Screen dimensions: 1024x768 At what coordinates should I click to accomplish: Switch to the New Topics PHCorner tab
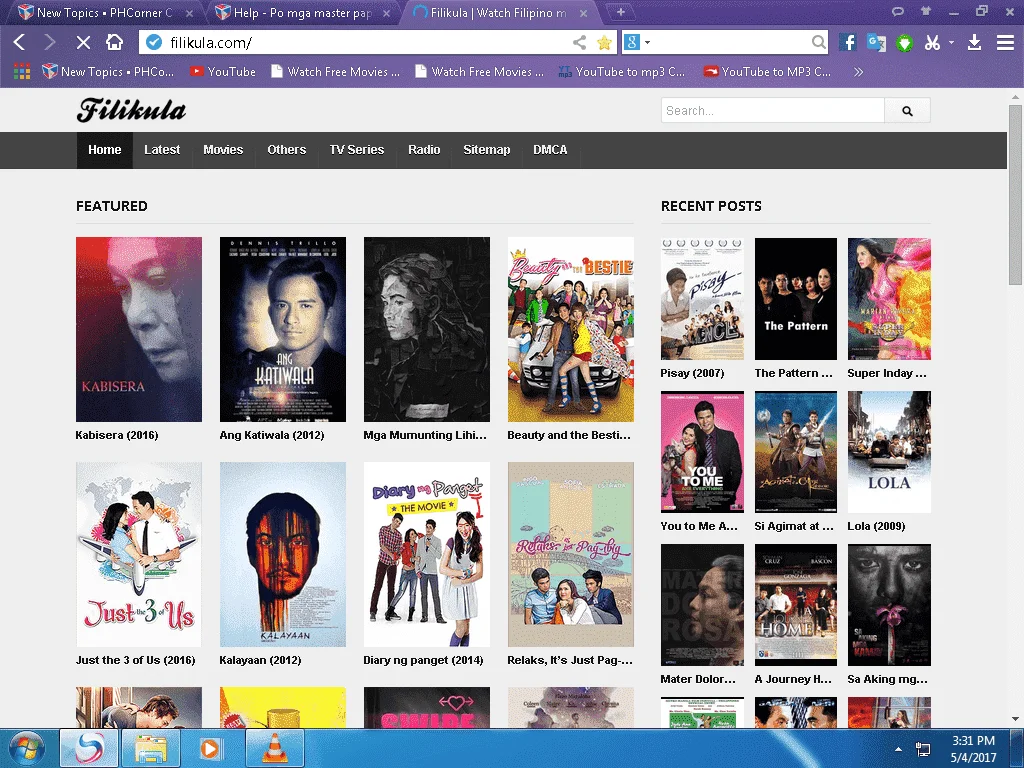pos(104,13)
